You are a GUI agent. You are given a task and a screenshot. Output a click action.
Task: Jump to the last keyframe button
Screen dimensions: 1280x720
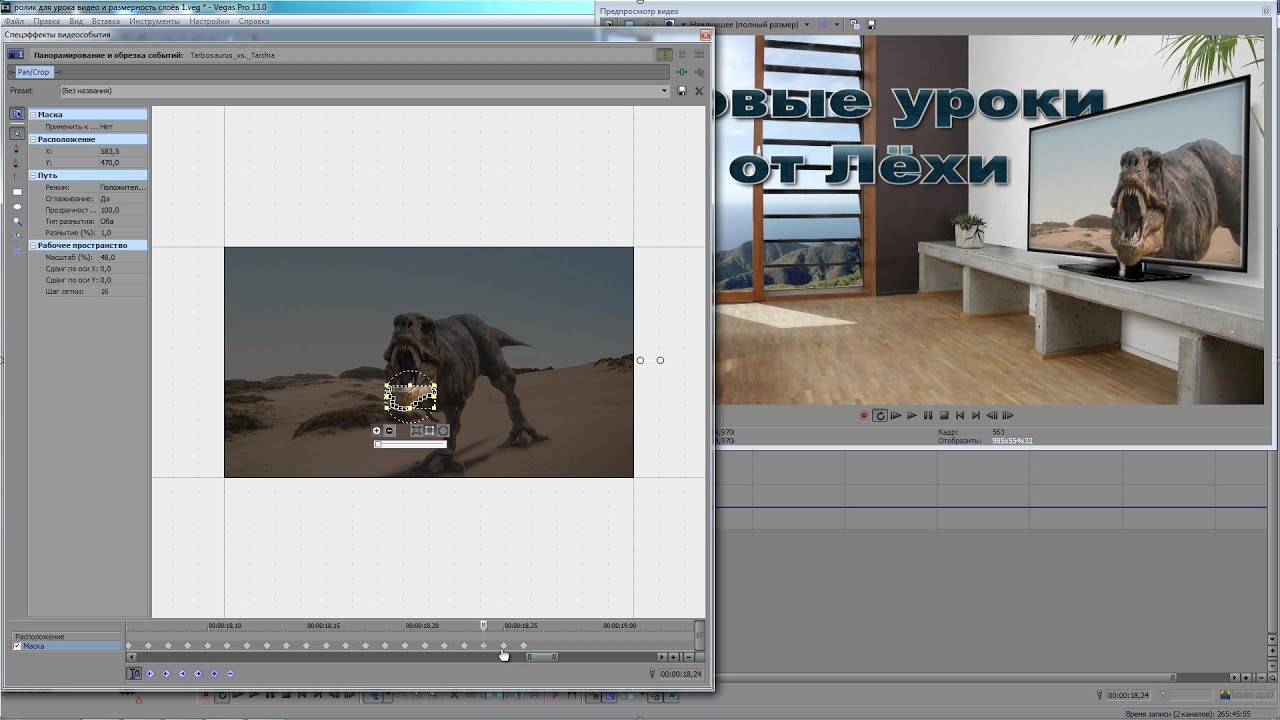(198, 674)
